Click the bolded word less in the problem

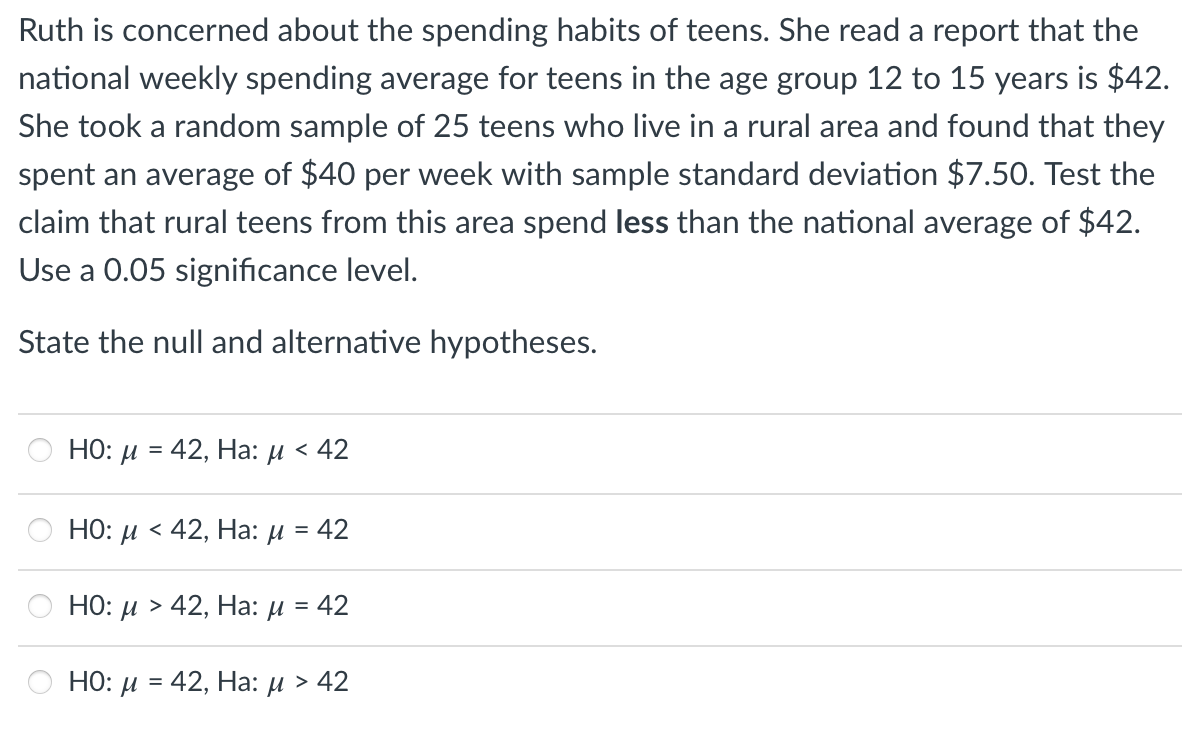[642, 222]
